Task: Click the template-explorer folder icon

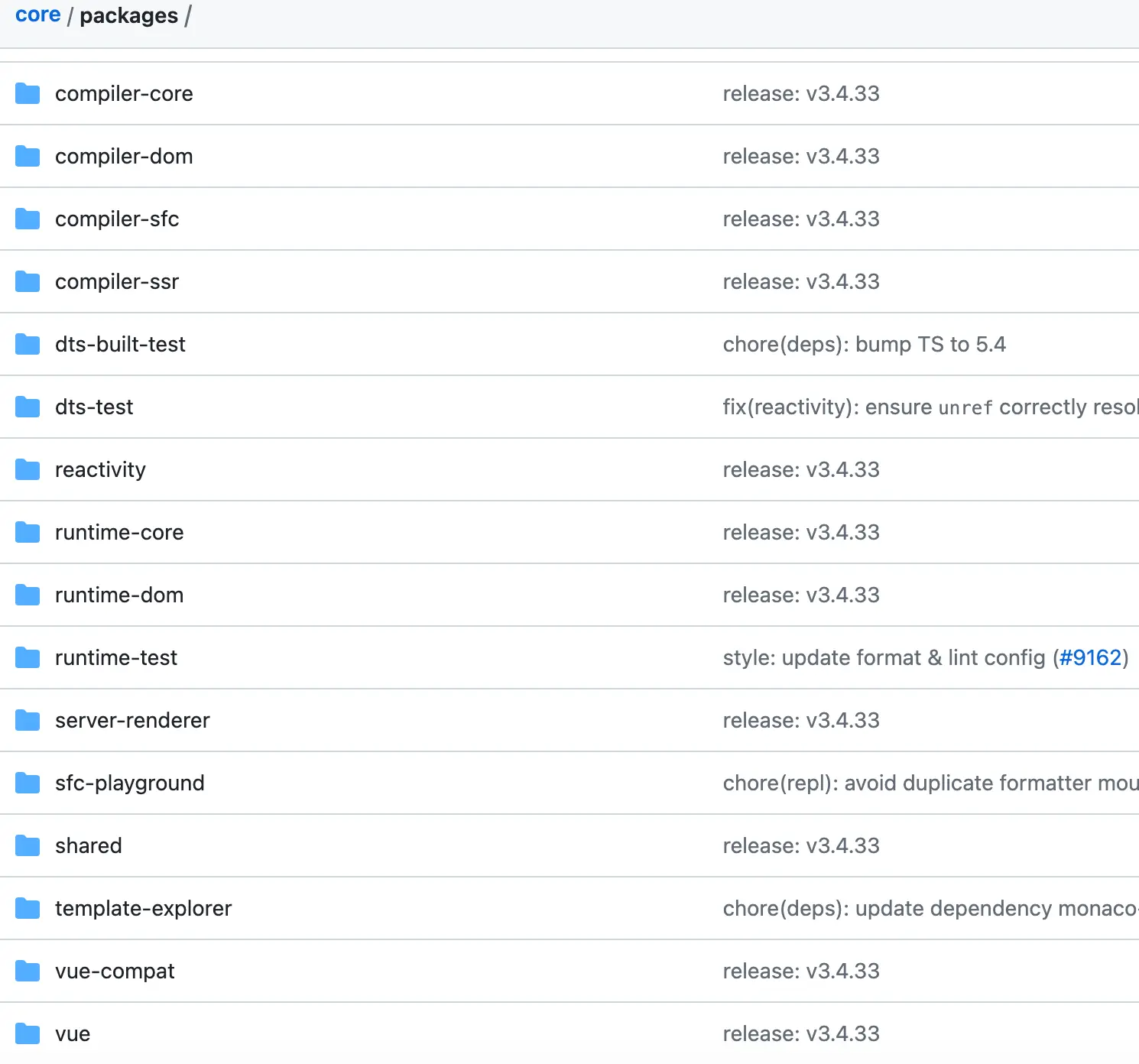Action: [x=28, y=908]
